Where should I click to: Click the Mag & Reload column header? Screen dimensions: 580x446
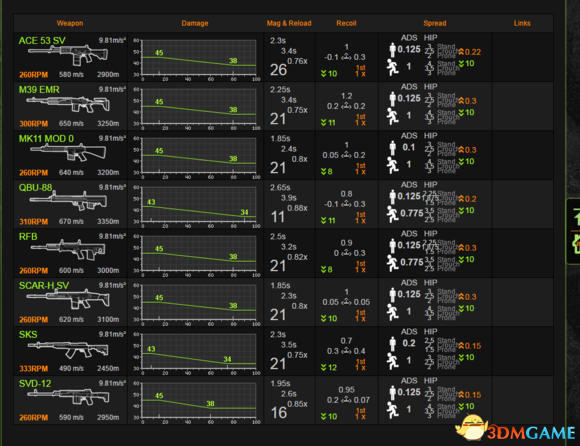tap(289, 23)
